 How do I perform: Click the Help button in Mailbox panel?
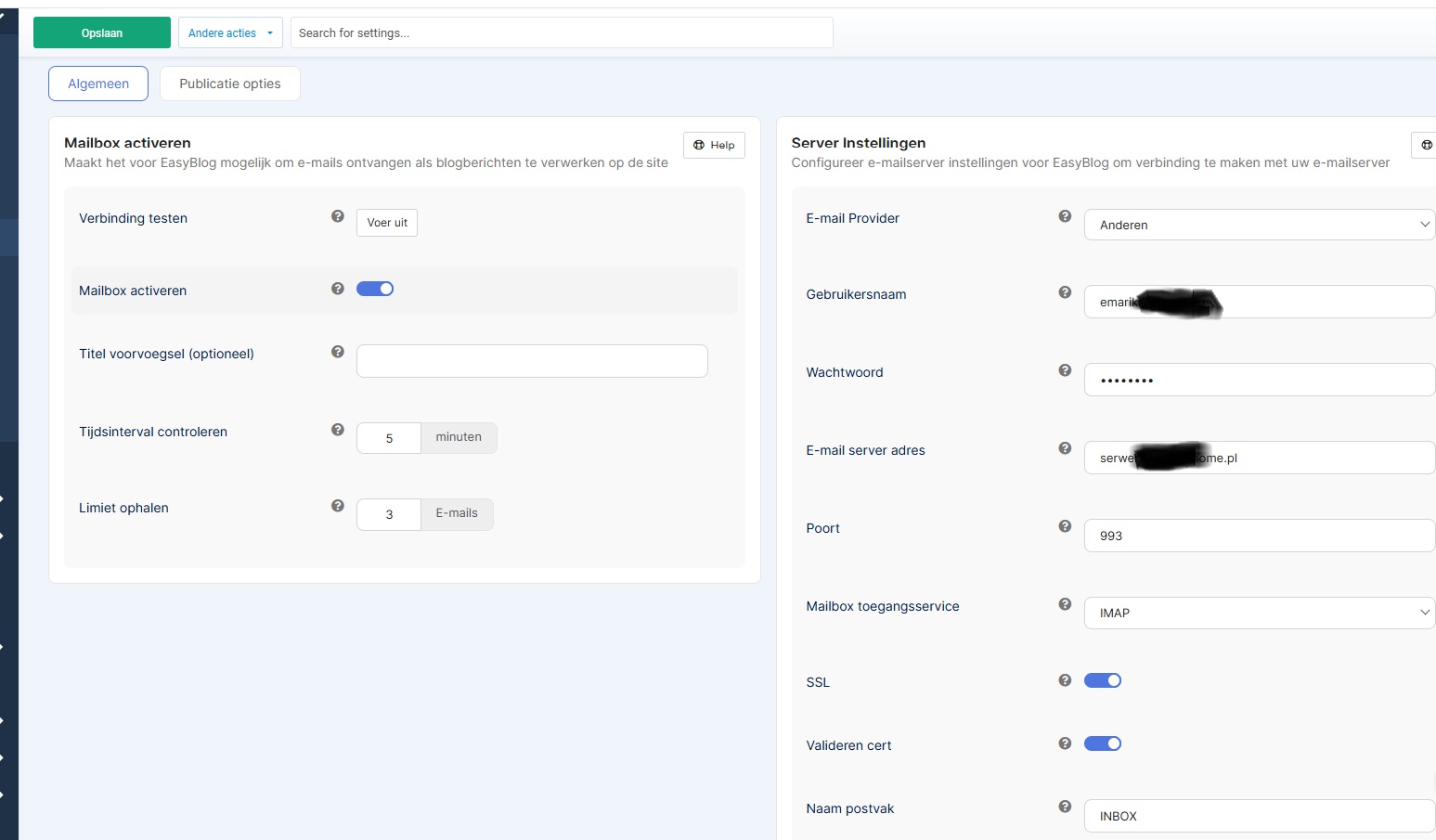714,145
